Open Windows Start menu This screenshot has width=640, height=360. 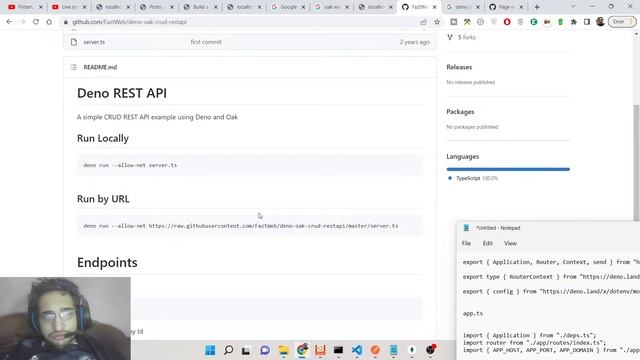[210, 350]
